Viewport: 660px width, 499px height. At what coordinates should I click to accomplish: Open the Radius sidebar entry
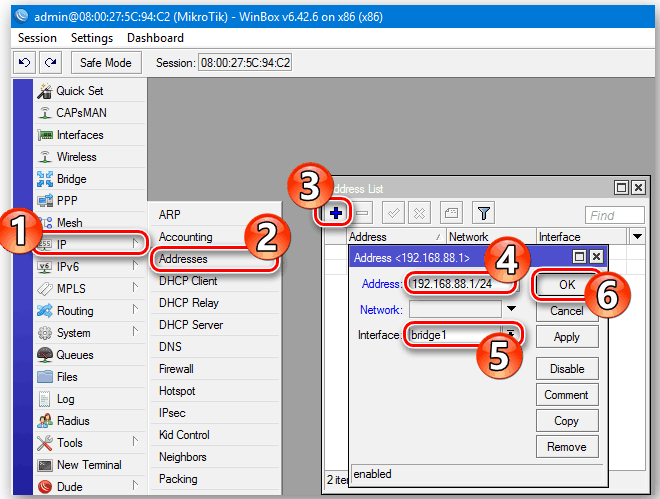coord(90,421)
